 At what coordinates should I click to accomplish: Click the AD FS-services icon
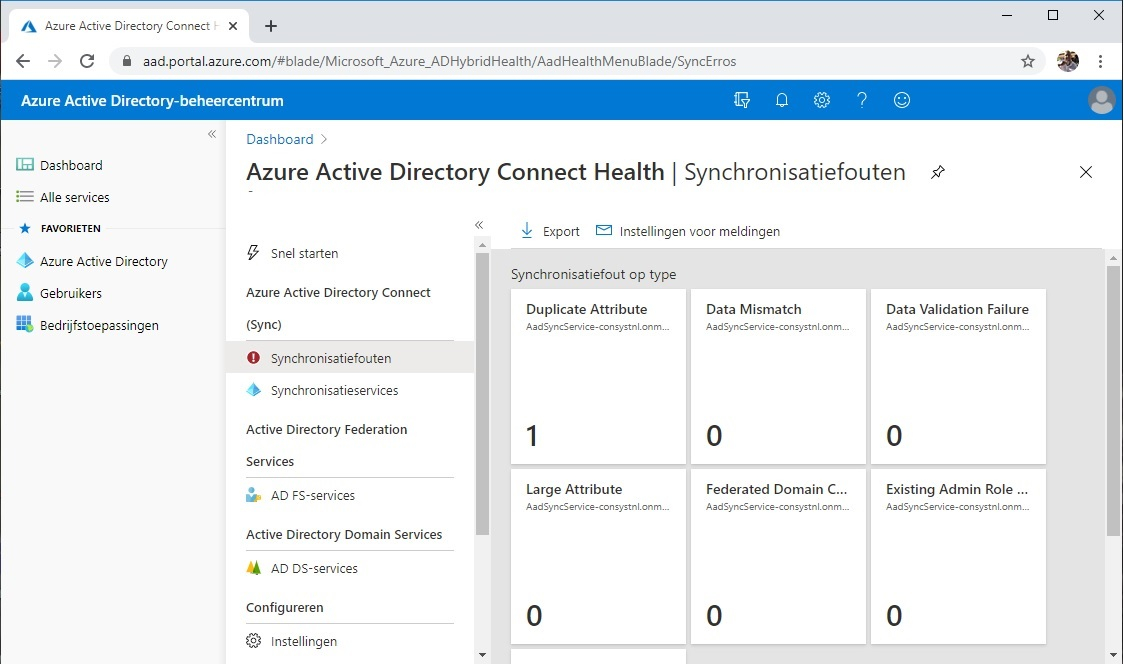254,494
